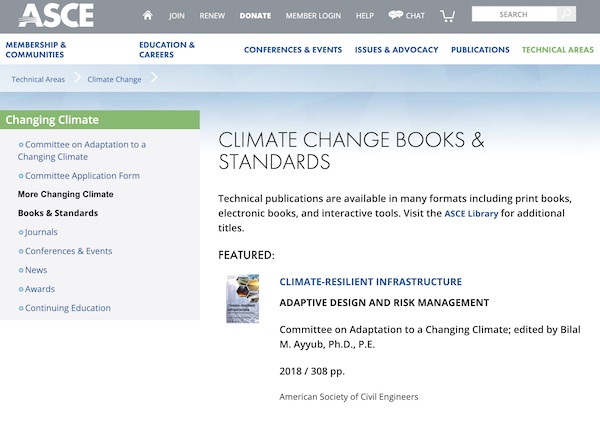Open the JOIN link
Image resolution: width=600 pixels, height=428 pixels.
pos(176,16)
